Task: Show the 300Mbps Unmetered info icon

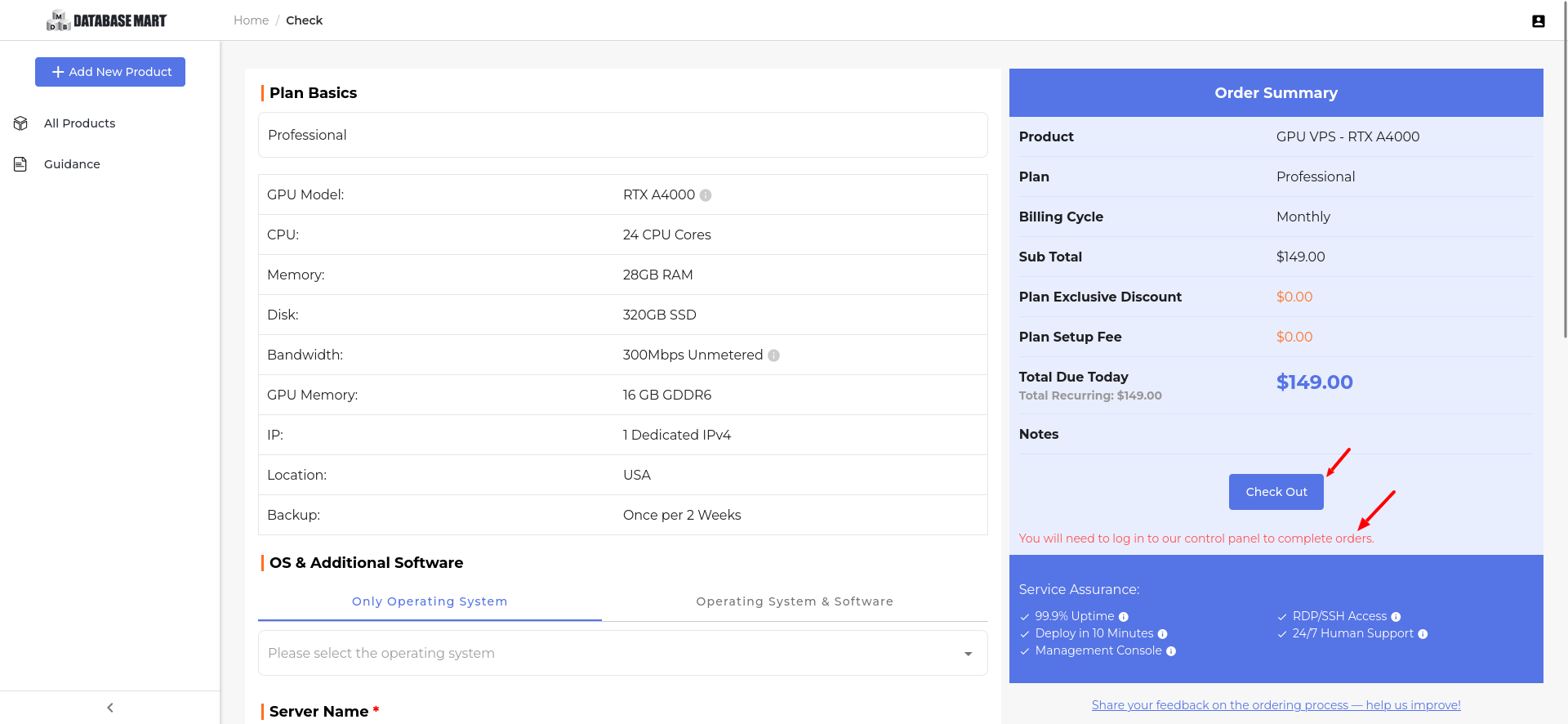Action: (x=773, y=355)
